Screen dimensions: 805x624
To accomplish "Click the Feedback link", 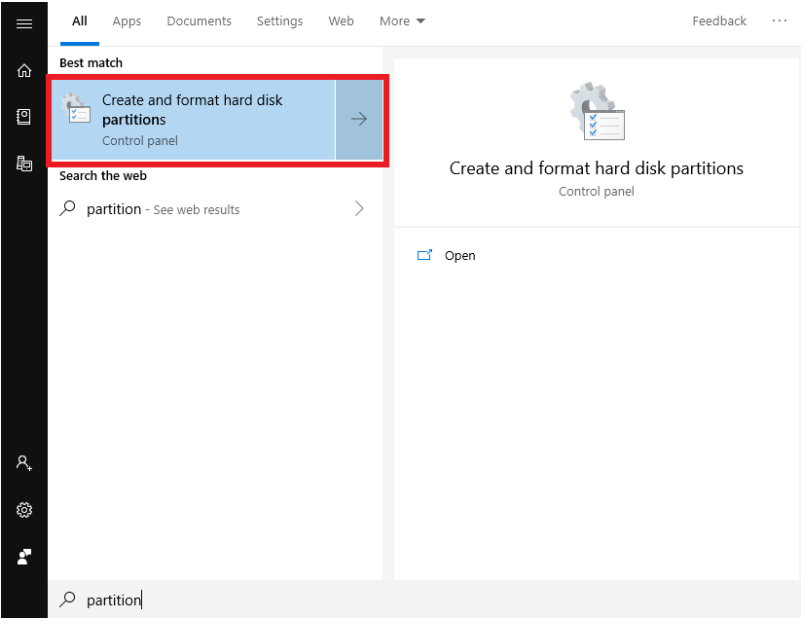I will (x=719, y=21).
